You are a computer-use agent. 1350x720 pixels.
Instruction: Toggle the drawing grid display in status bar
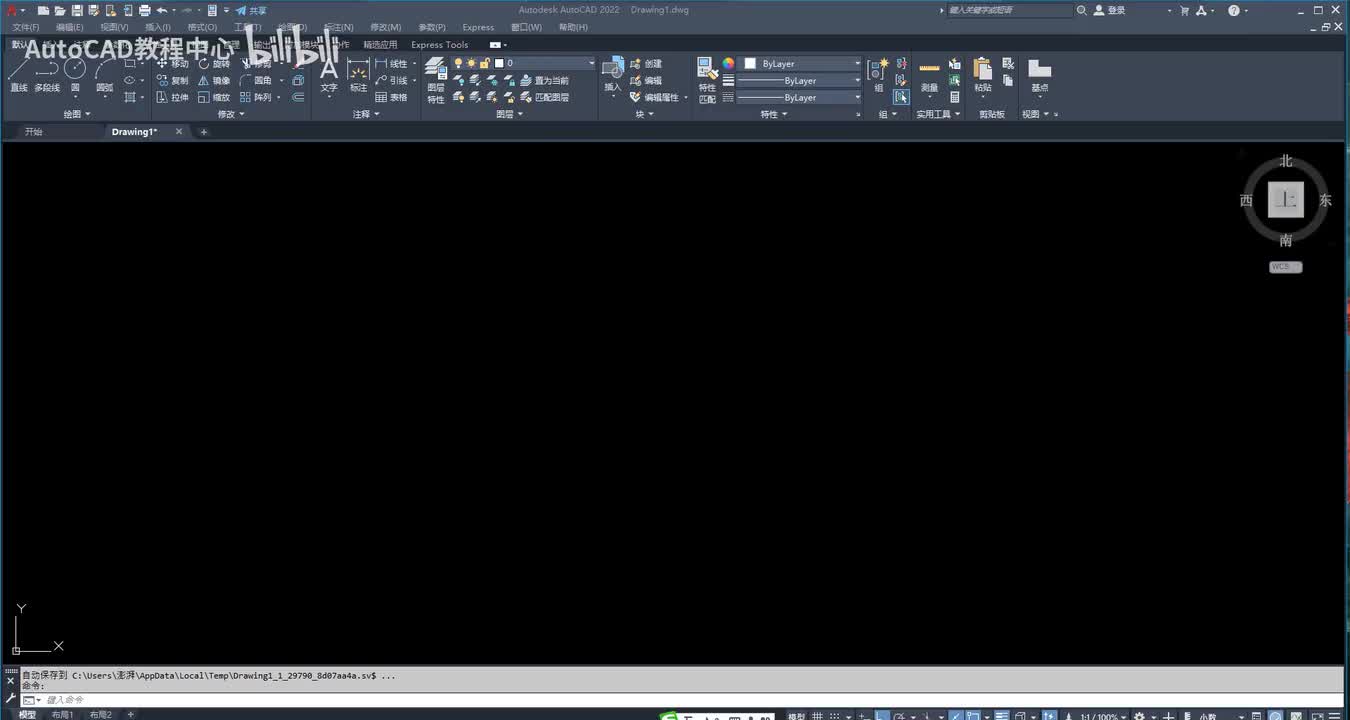coord(818,716)
